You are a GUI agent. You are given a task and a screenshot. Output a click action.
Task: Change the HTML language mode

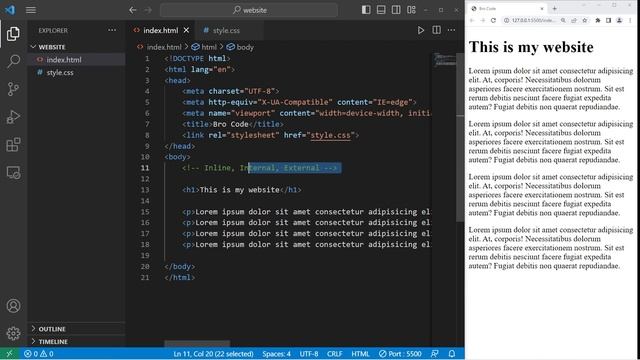pyautogui.click(x=360, y=353)
